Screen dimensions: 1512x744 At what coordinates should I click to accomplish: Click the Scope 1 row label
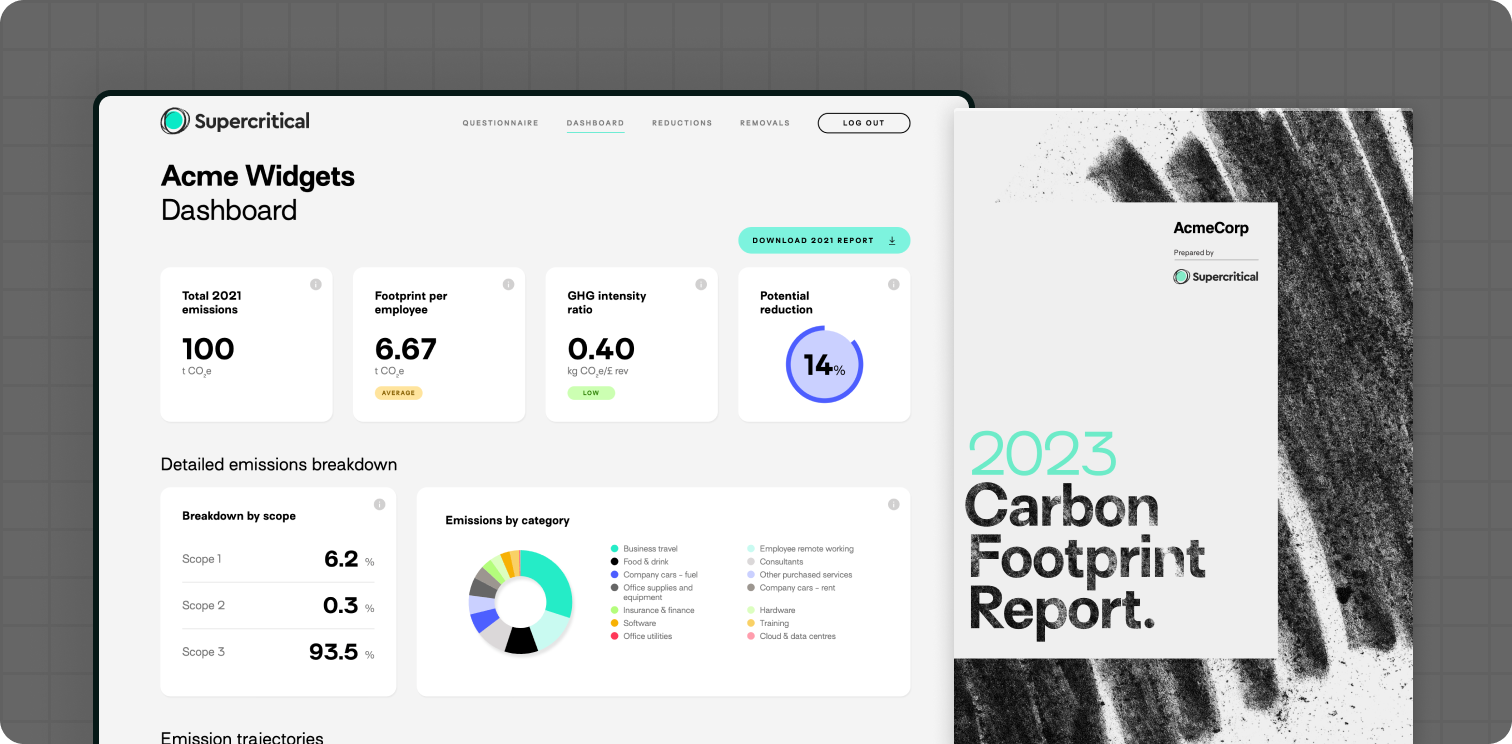202,559
